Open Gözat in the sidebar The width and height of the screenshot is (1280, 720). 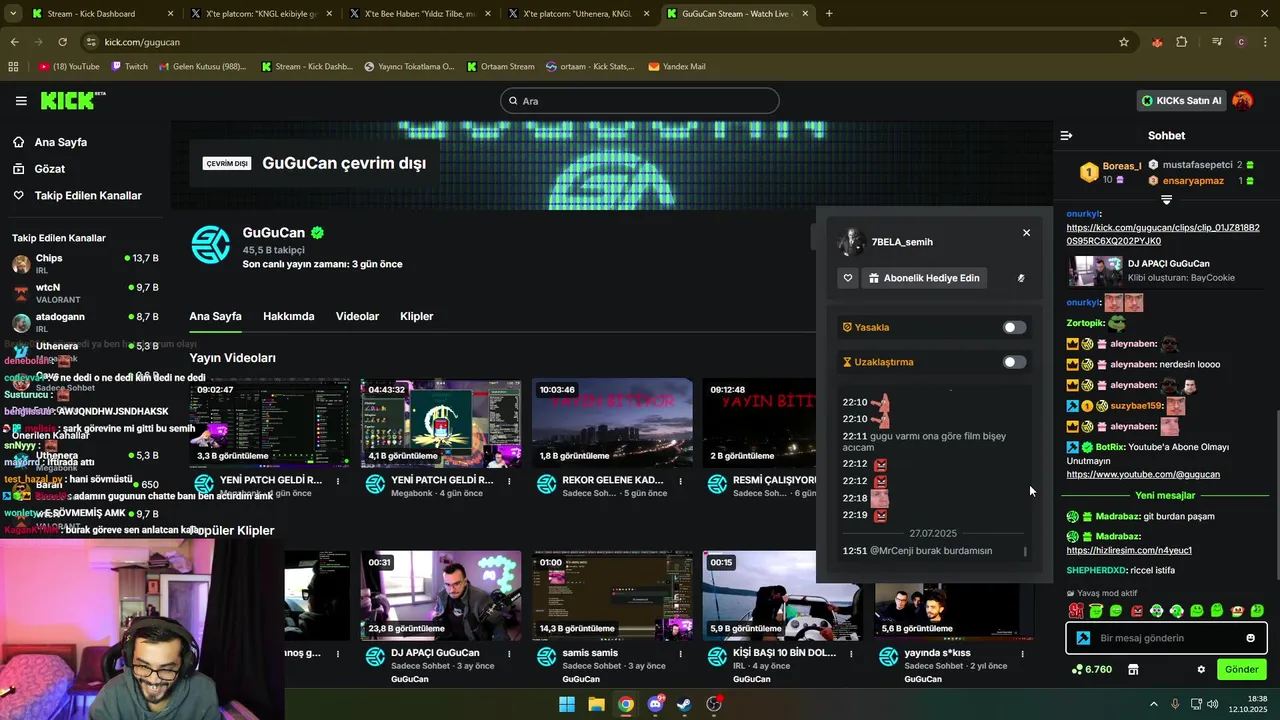coord(49,169)
